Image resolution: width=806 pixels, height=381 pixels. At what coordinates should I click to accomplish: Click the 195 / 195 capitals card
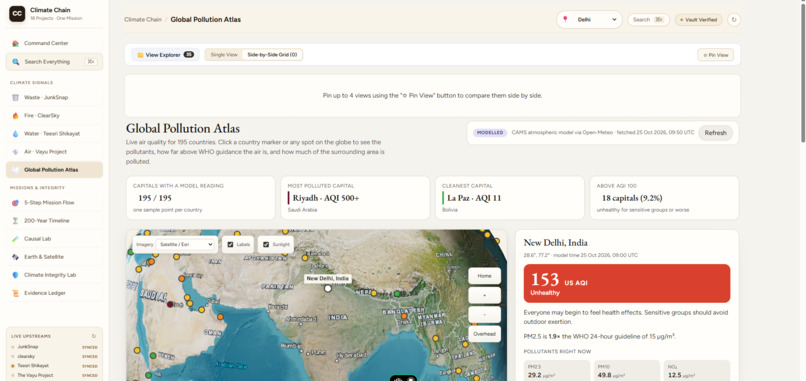click(200, 197)
